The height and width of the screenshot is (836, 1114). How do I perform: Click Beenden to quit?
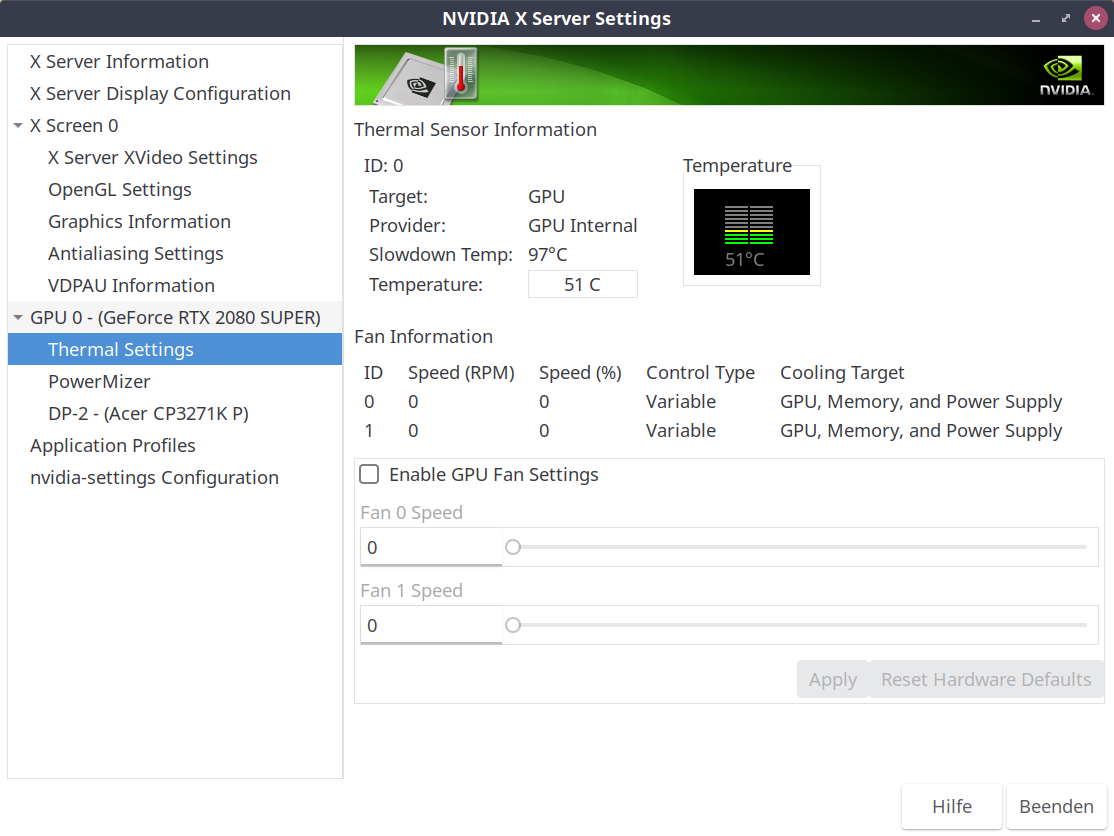(1056, 806)
